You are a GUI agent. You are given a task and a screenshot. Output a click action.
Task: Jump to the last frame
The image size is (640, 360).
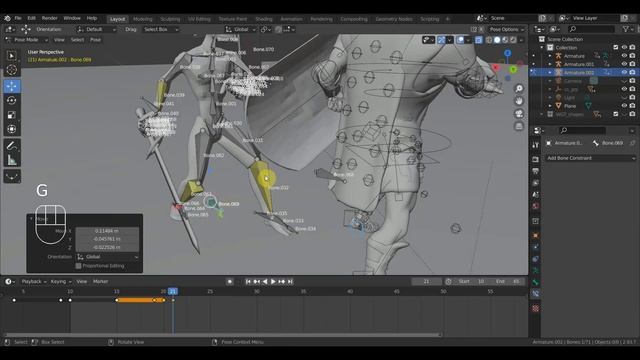pos(290,282)
